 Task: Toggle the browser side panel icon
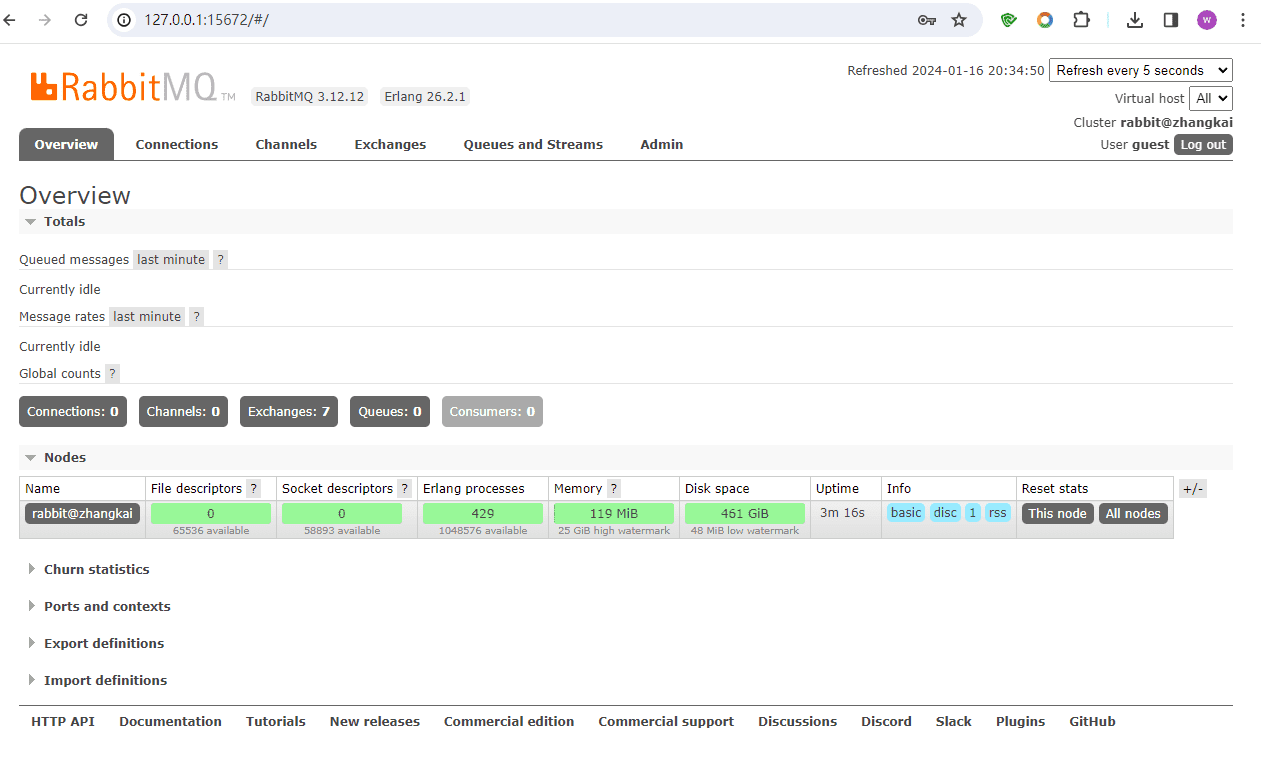tap(1171, 20)
